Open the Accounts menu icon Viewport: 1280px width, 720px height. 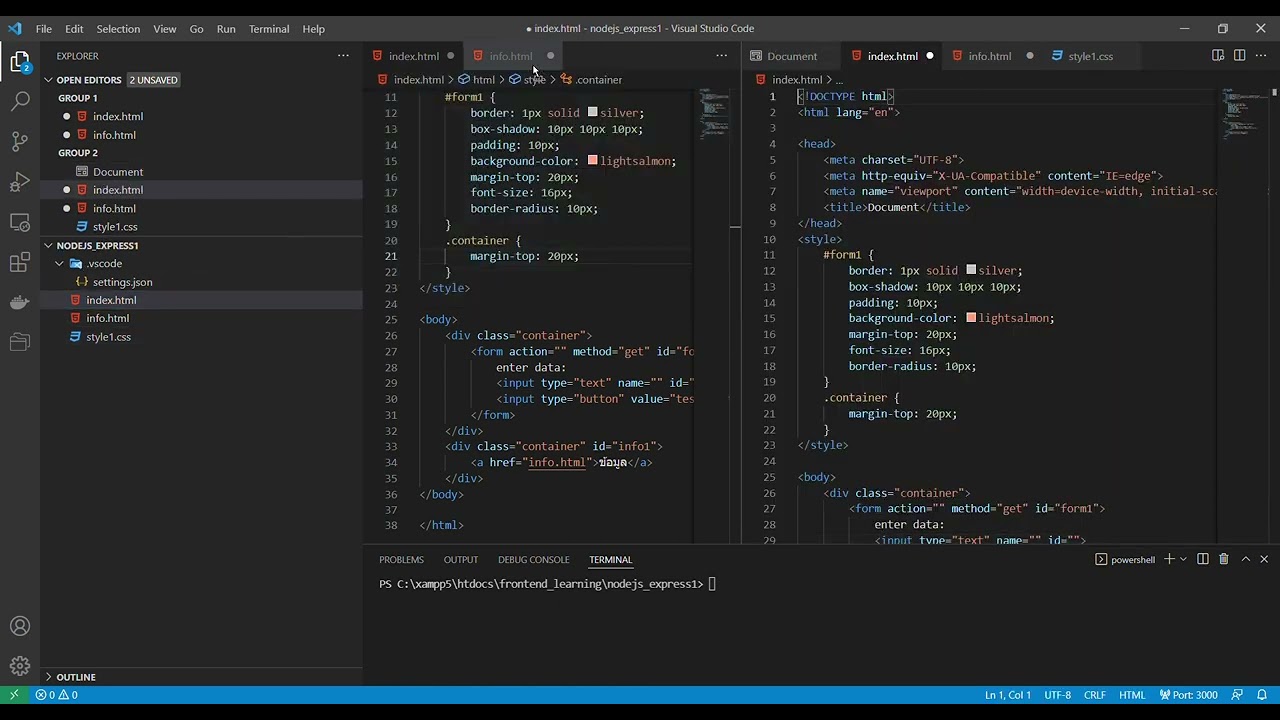20,627
